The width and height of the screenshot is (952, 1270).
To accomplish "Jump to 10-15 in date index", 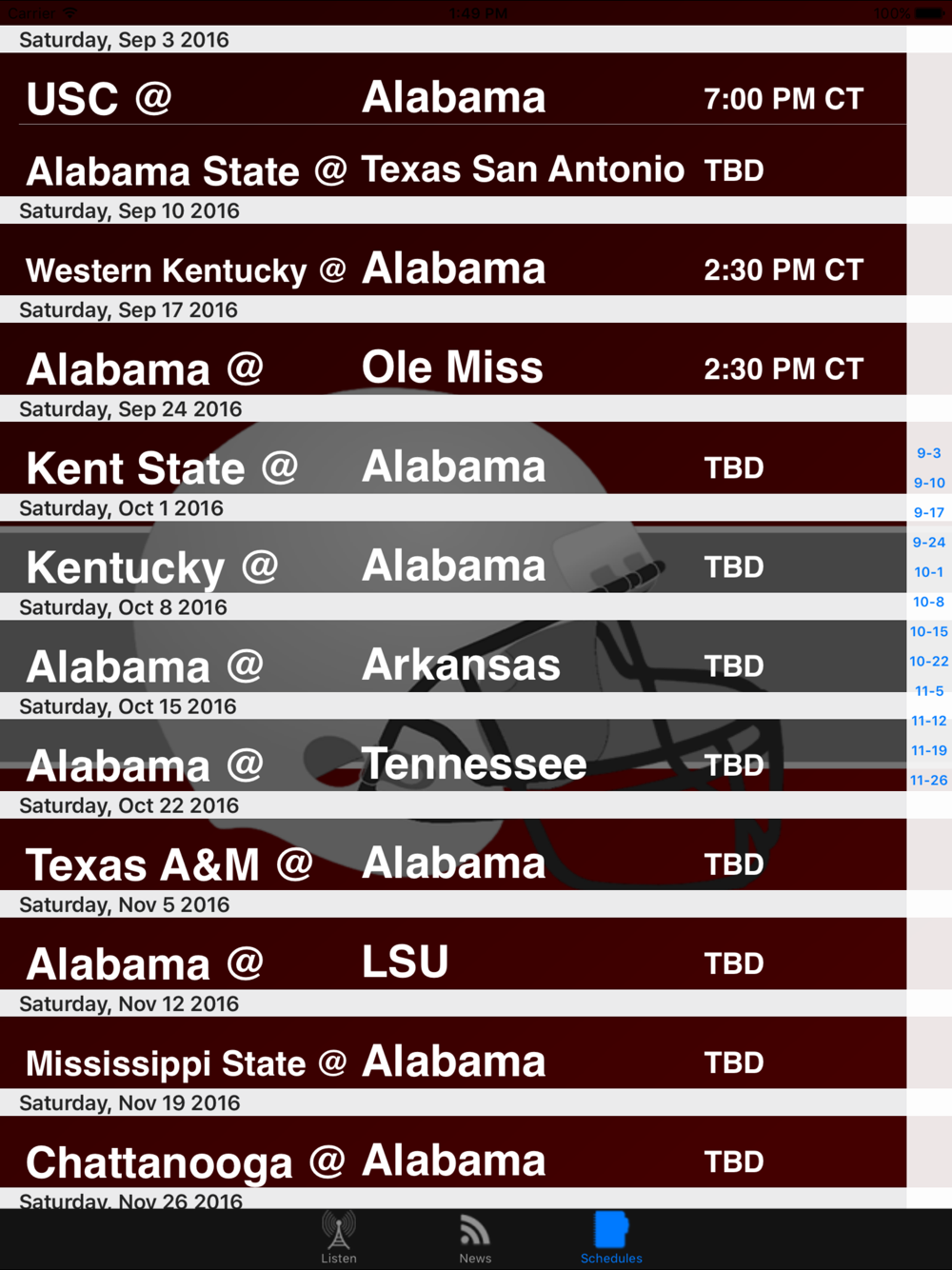I will [929, 631].
